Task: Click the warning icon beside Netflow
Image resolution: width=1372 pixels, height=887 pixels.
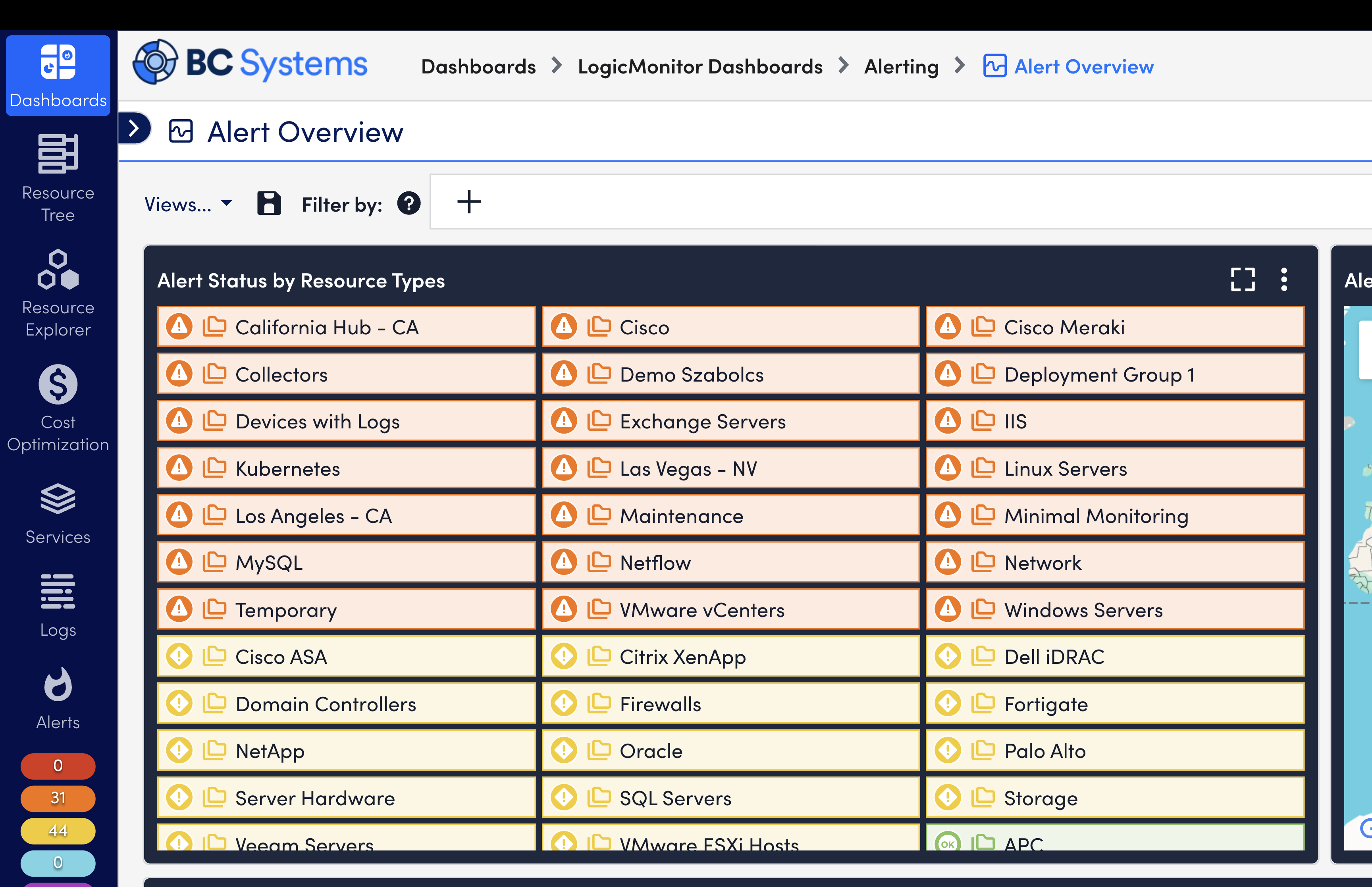Action: coord(564,561)
